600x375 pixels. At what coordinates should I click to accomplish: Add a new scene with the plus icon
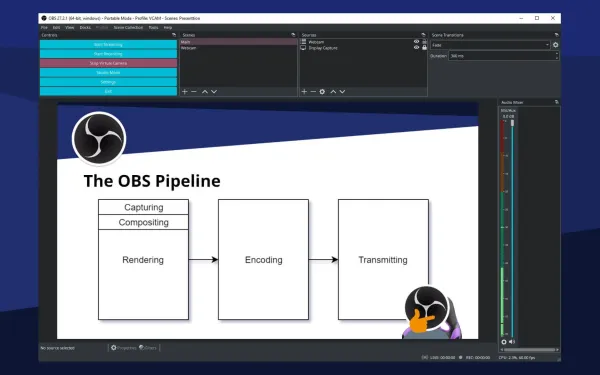pyautogui.click(x=185, y=91)
